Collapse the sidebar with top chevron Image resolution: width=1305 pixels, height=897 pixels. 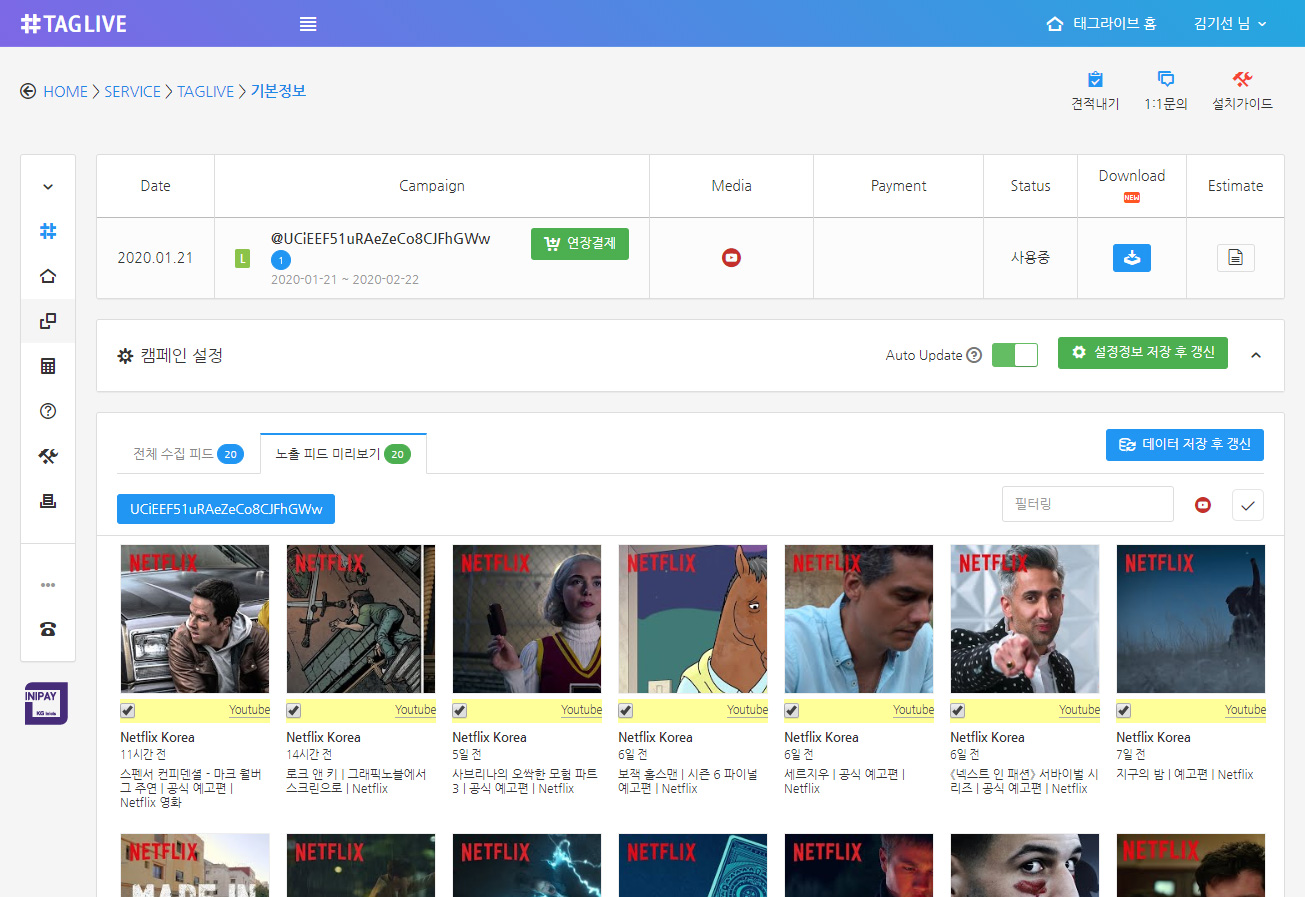coord(48,187)
